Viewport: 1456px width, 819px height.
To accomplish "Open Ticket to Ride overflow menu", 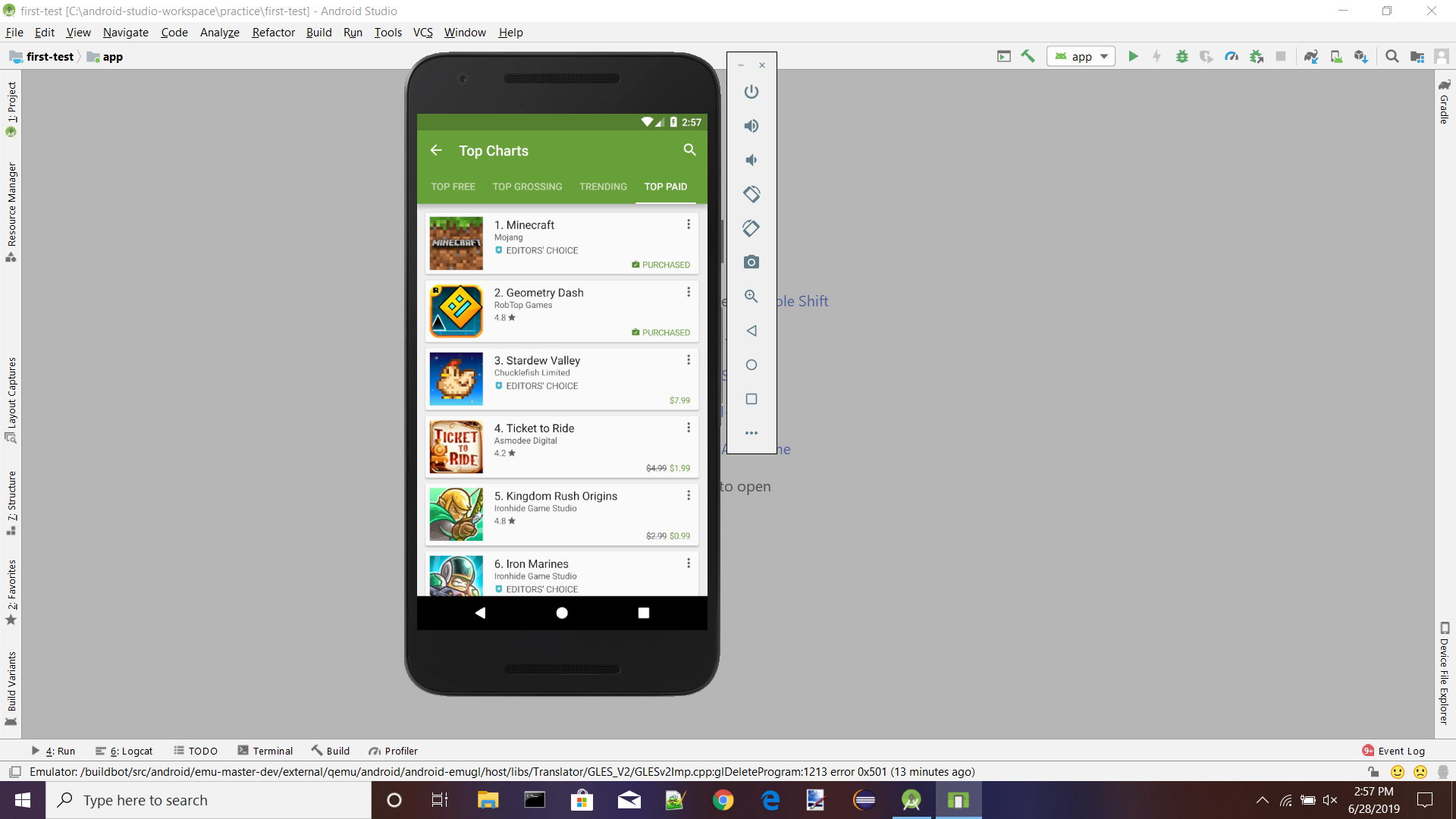I will 689,428.
